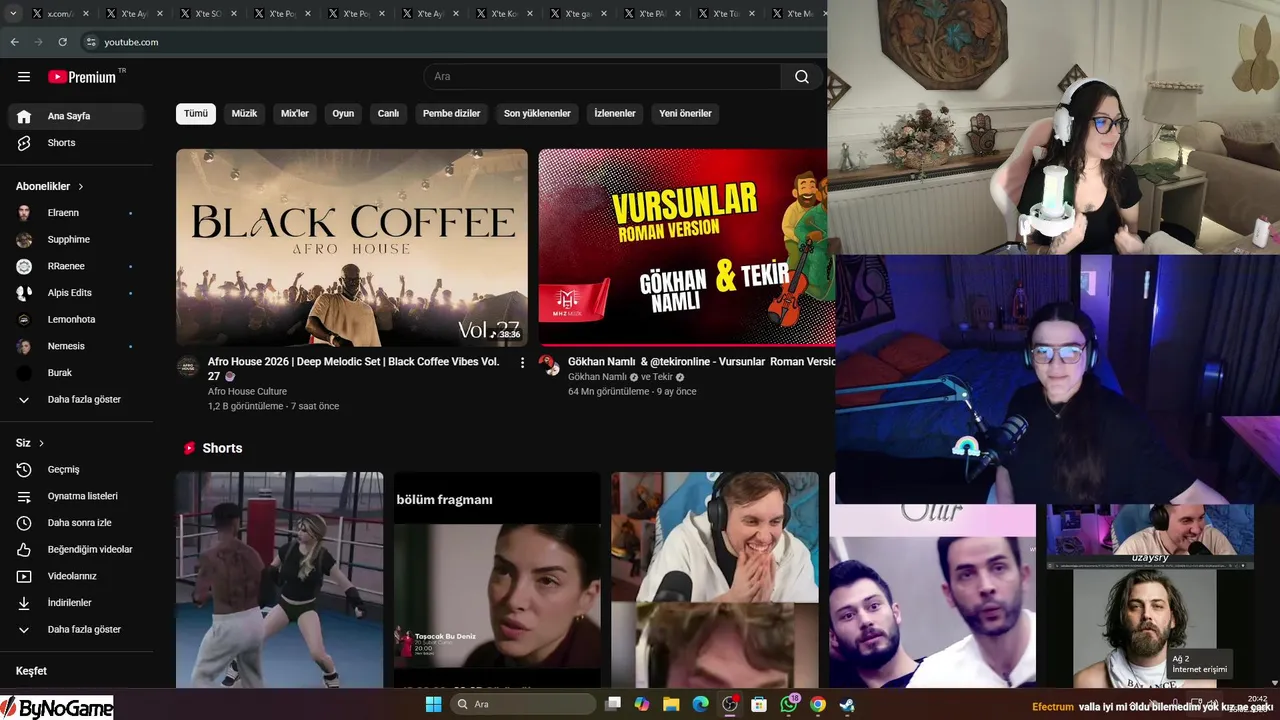Select the Pembe diziler filter chip
Screen dimensions: 1280x720
tap(452, 113)
